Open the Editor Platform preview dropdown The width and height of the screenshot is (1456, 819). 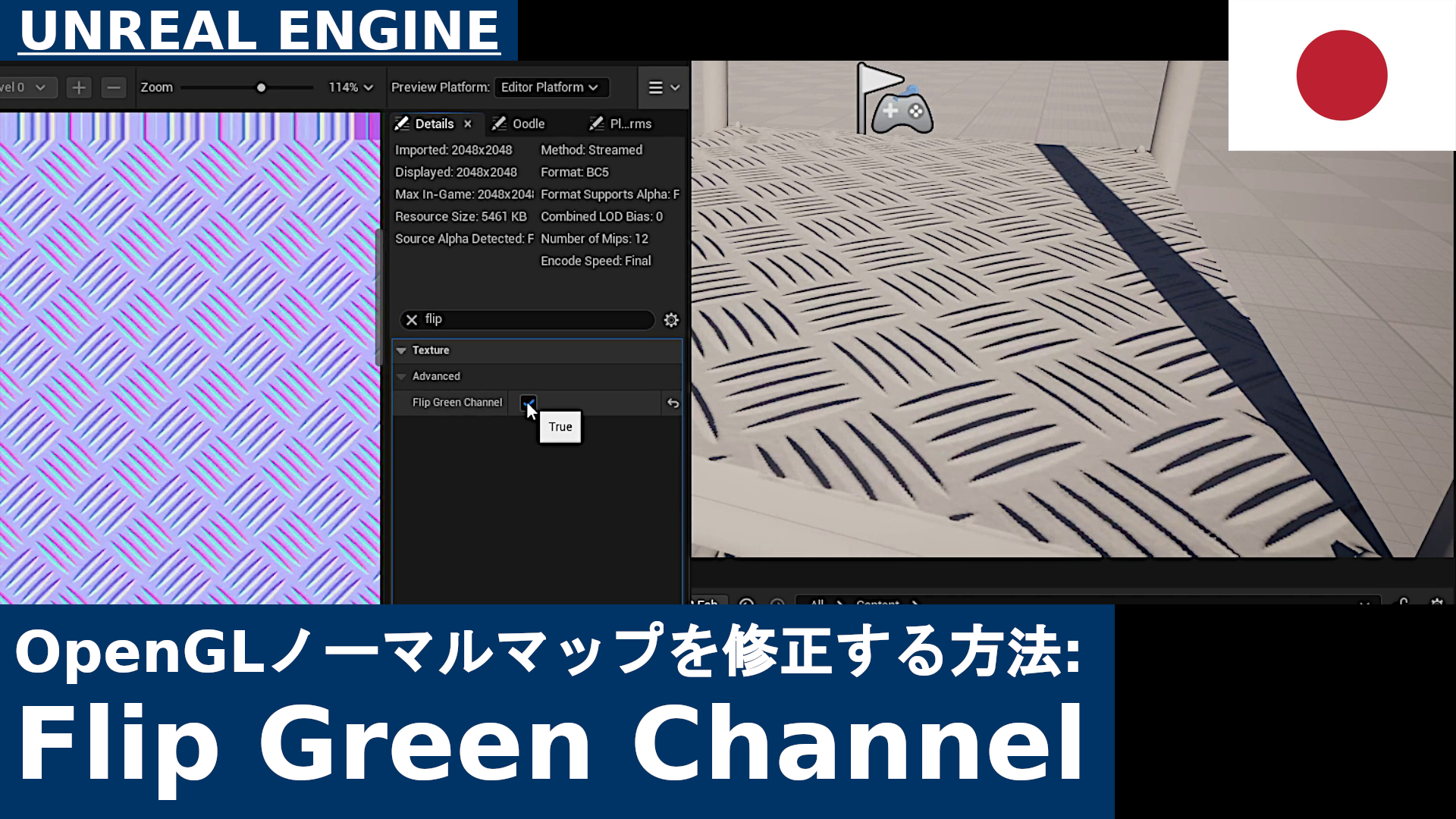(x=551, y=88)
